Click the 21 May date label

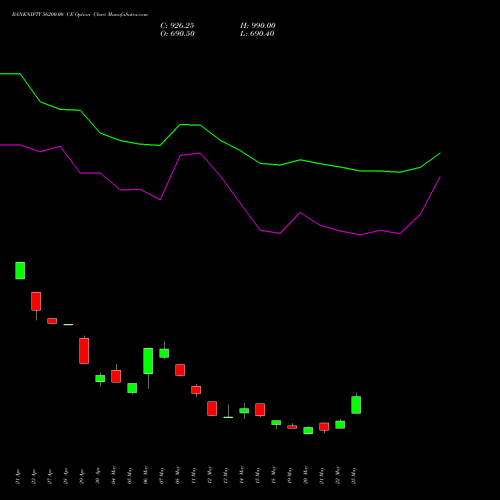(322, 475)
